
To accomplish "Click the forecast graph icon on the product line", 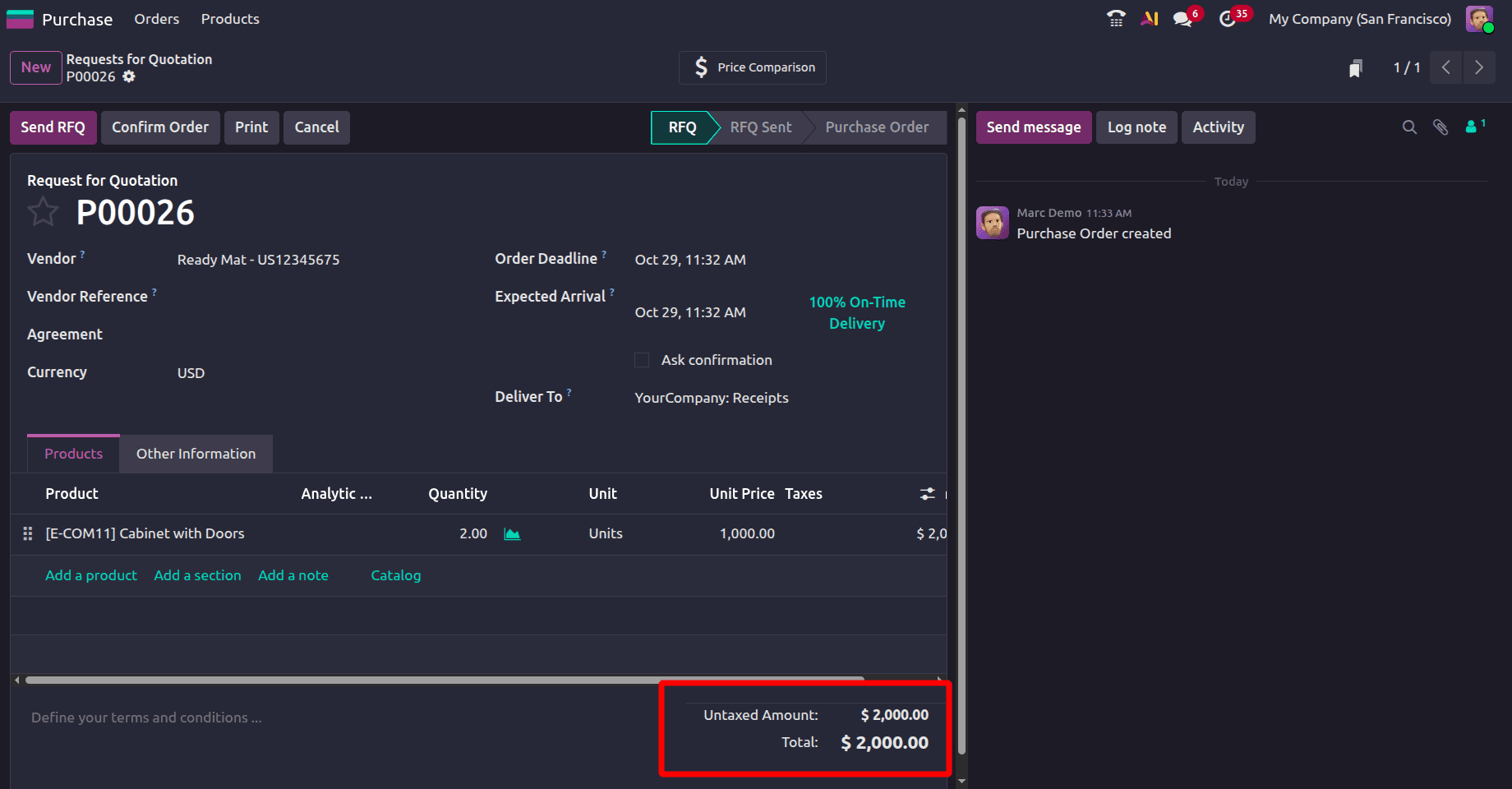I will point(512,533).
